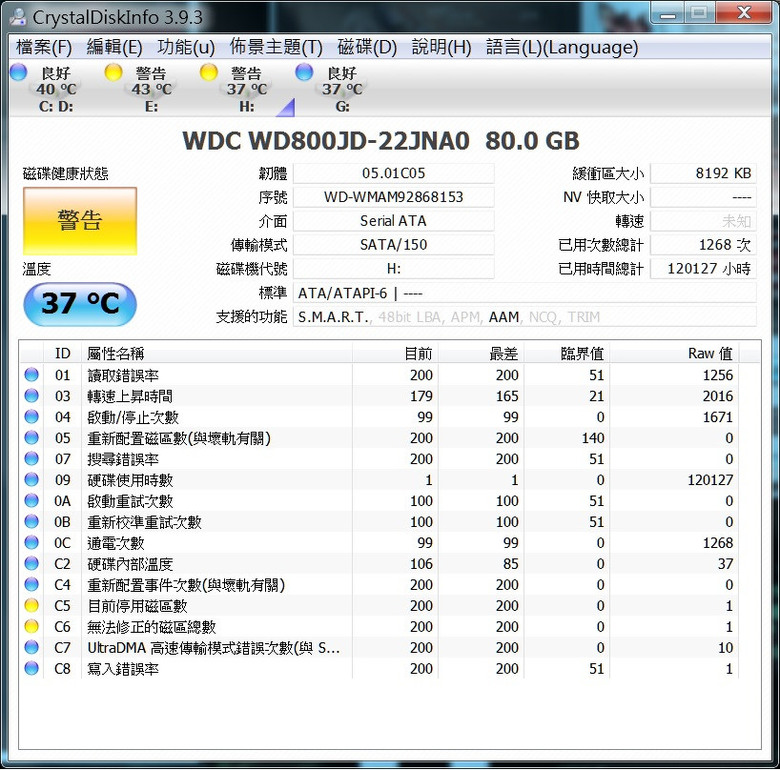This screenshot has width=780, height=770.
Task: Select the C: D: disk status orb
Action: 18,72
